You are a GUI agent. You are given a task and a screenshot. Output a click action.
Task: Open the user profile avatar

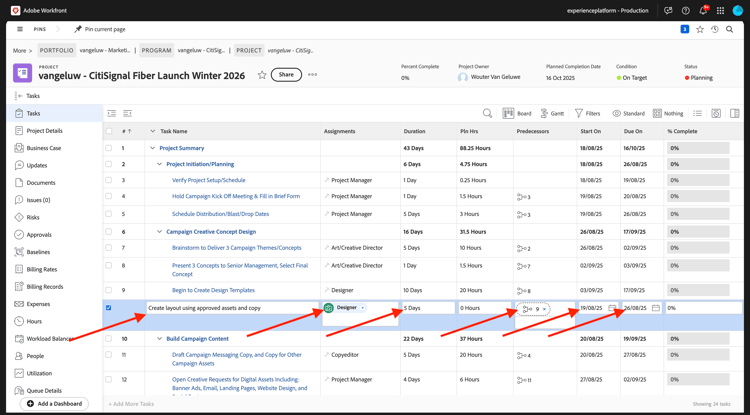(738, 11)
